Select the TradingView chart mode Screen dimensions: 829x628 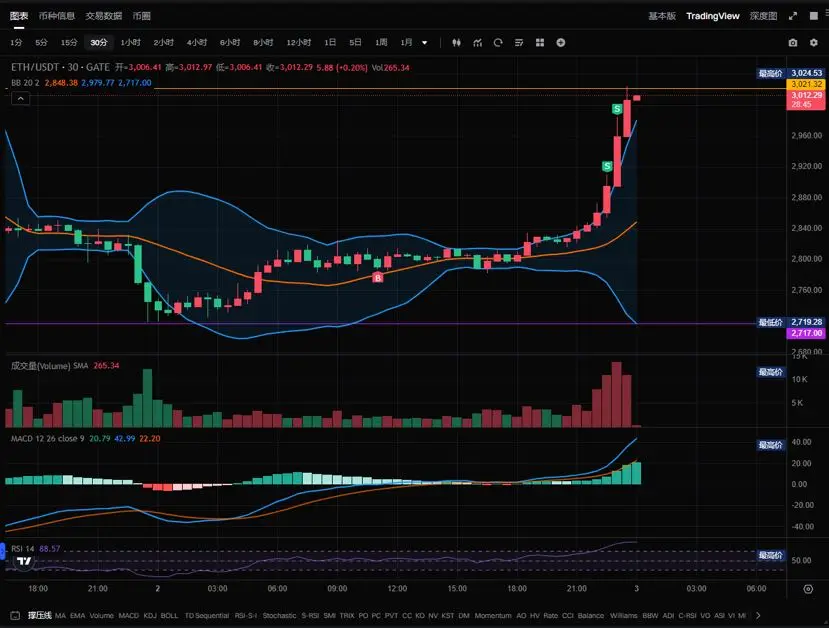[x=713, y=16]
